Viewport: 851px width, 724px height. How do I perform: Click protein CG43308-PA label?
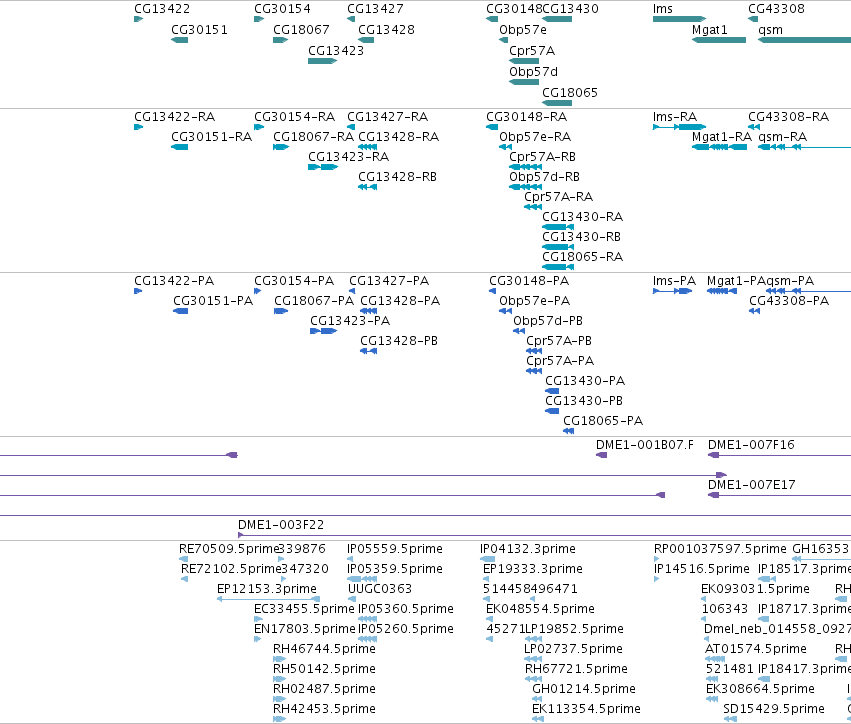[x=789, y=301]
